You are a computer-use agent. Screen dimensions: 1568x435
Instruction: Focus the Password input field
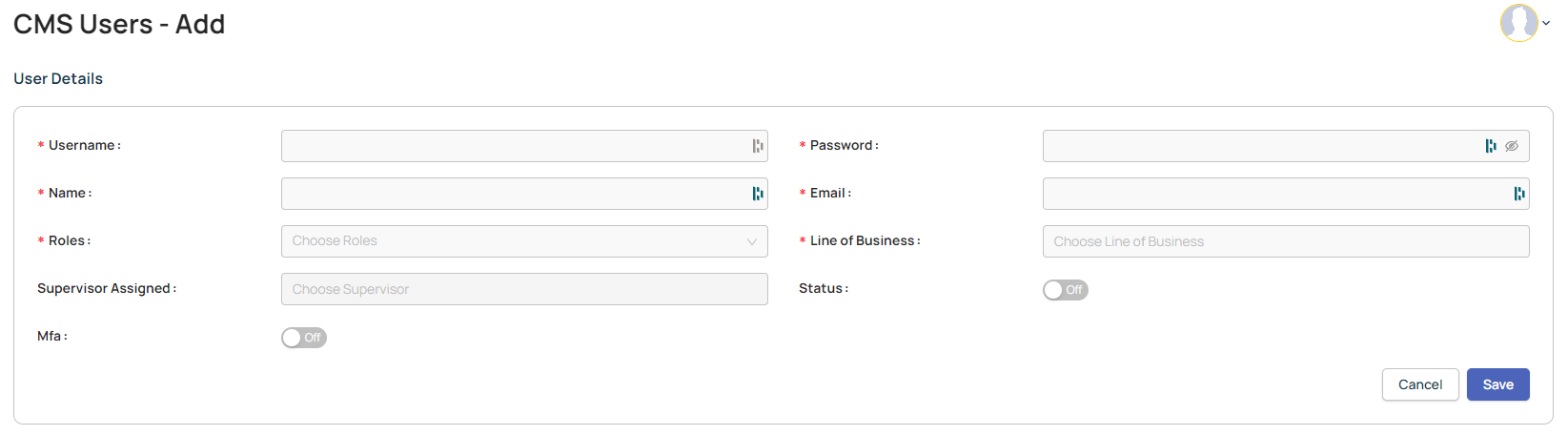click(1286, 146)
